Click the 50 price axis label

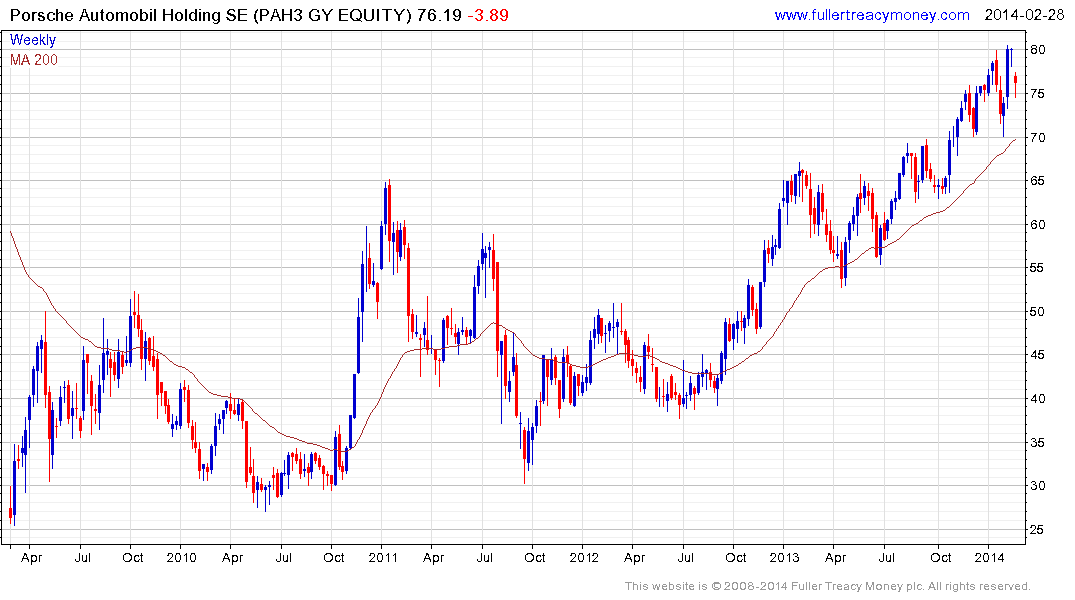click(1037, 311)
